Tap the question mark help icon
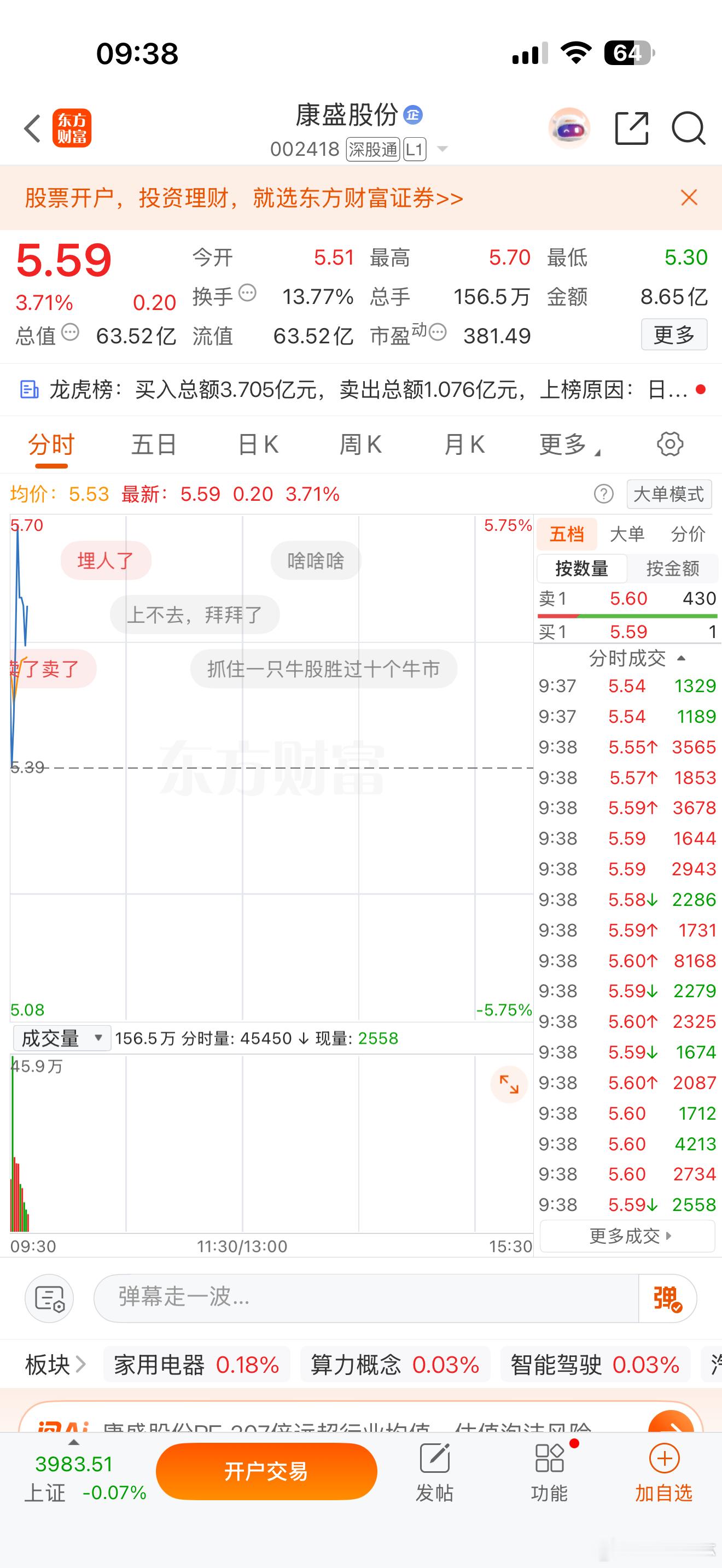The image size is (722, 1568). 603,494
